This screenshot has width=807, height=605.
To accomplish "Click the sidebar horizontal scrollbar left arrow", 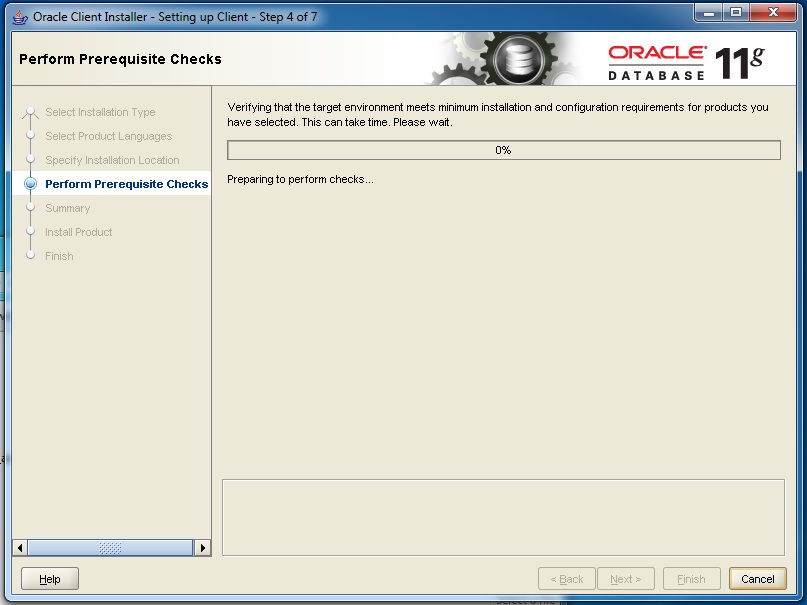I will [20, 548].
